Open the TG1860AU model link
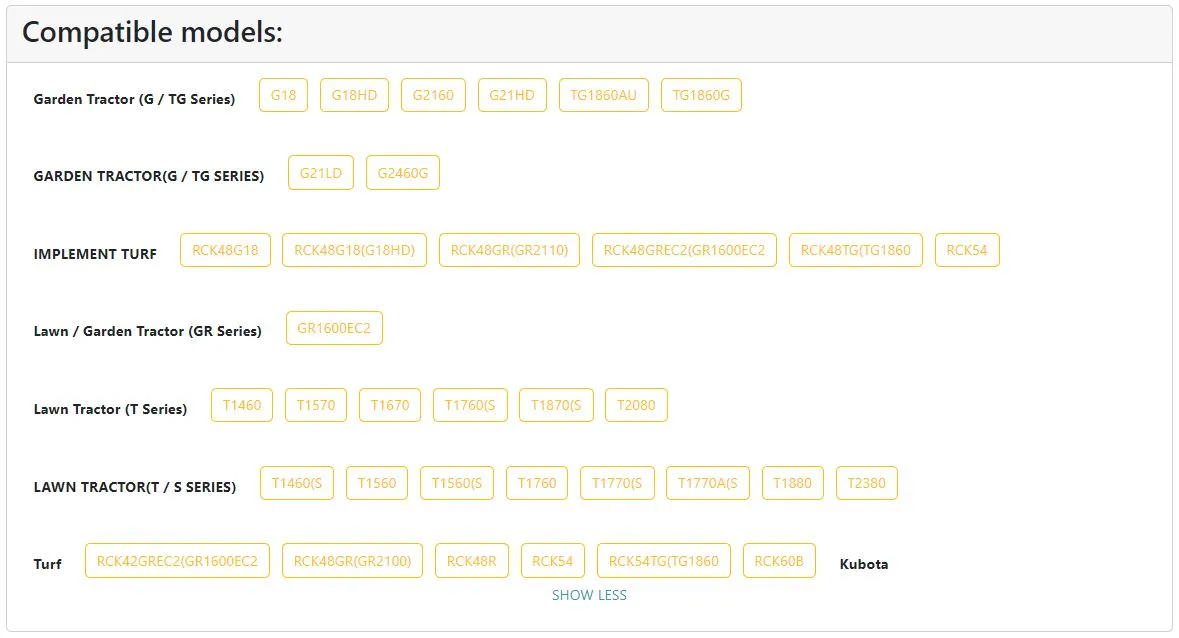The height and width of the screenshot is (638, 1179). 603,95
